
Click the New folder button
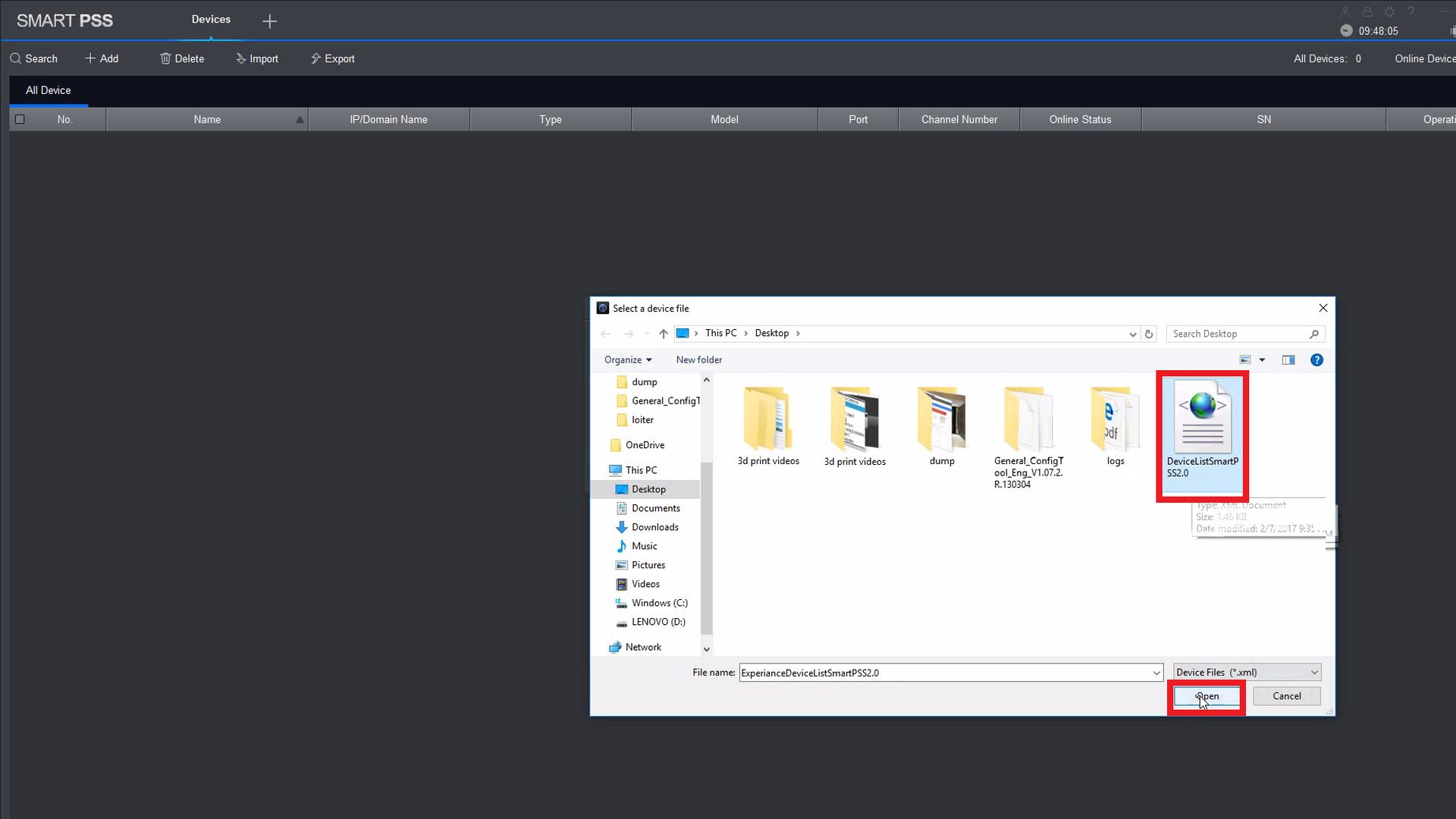click(699, 359)
